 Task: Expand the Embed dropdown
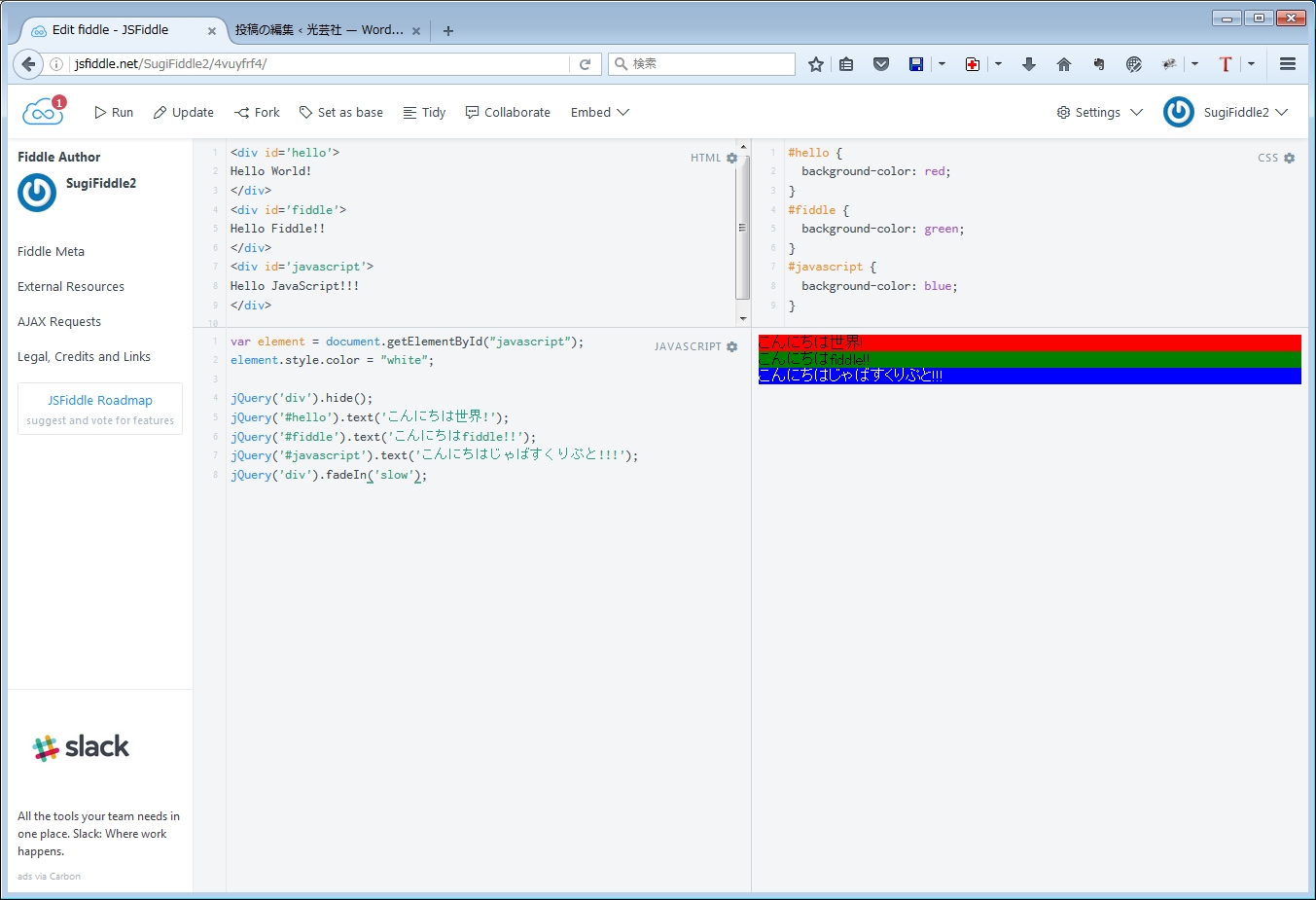(x=599, y=113)
